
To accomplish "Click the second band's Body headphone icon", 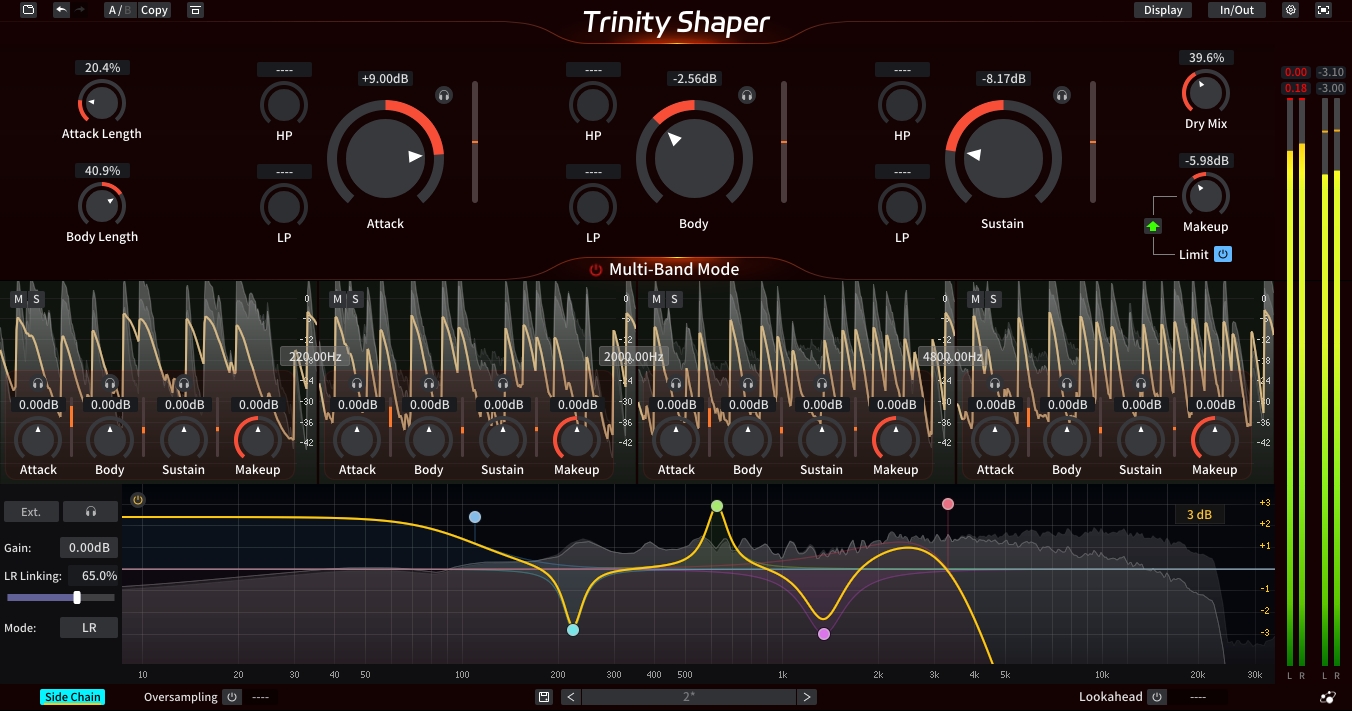I will click(429, 384).
